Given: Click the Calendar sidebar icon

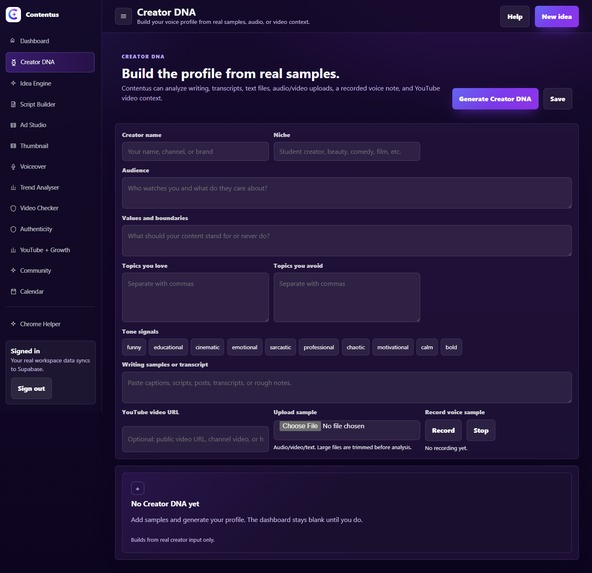Looking at the screenshot, I should (13, 291).
